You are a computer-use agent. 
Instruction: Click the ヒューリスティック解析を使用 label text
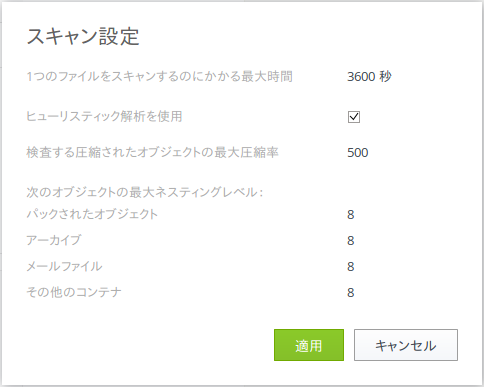[x=104, y=117]
